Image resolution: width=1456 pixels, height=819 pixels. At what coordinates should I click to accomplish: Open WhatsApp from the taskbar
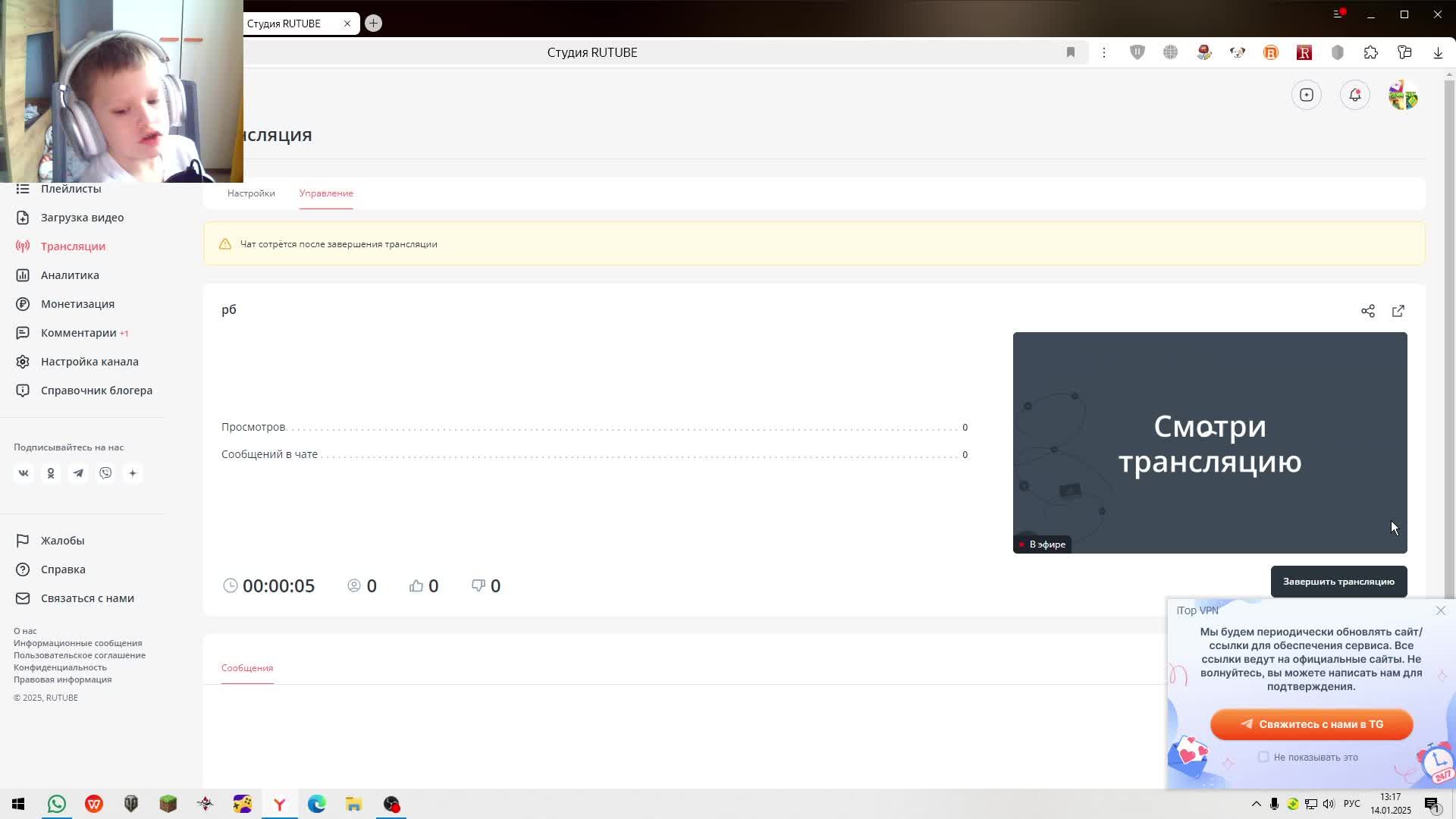(x=57, y=804)
